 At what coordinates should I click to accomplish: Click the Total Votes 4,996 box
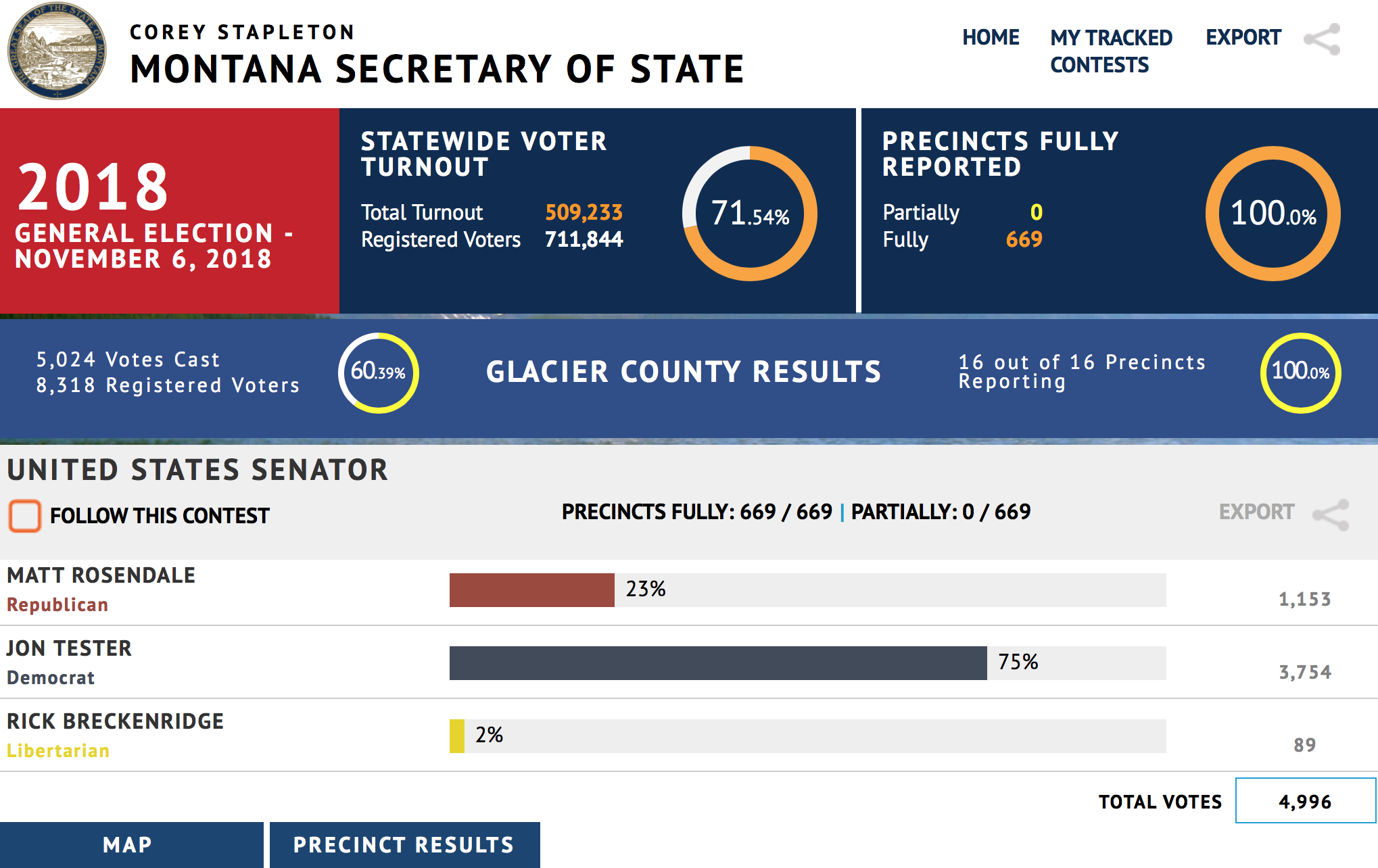1305,801
